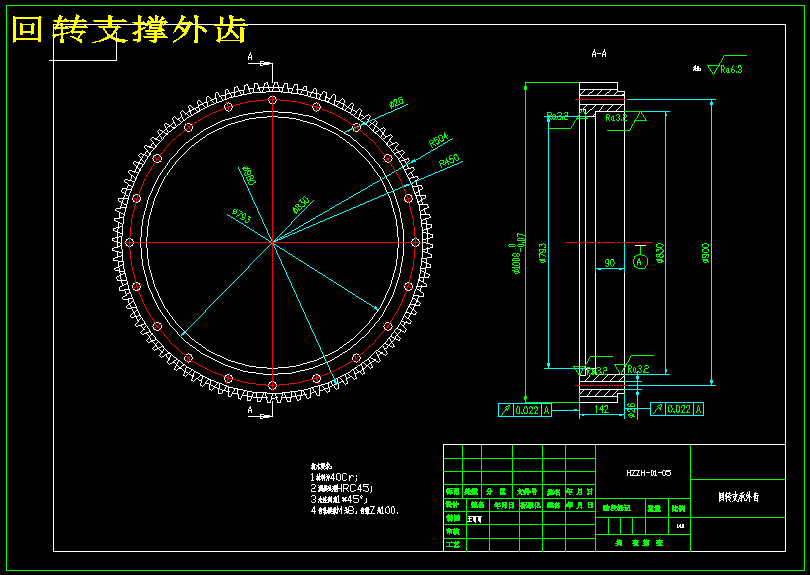This screenshot has height=575, width=810.
Task: Click the top center bolt hole on the red circle
Action: click(273, 100)
